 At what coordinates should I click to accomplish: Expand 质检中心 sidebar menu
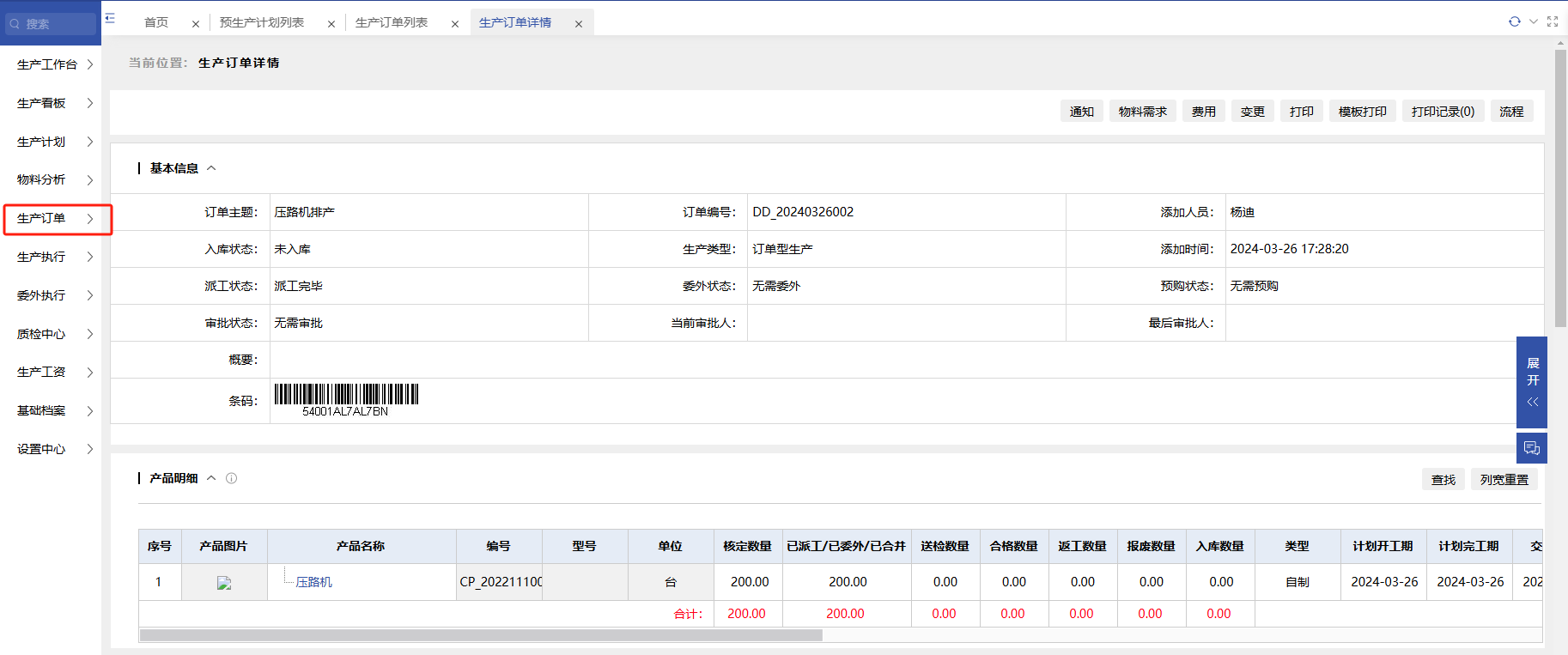pos(51,334)
